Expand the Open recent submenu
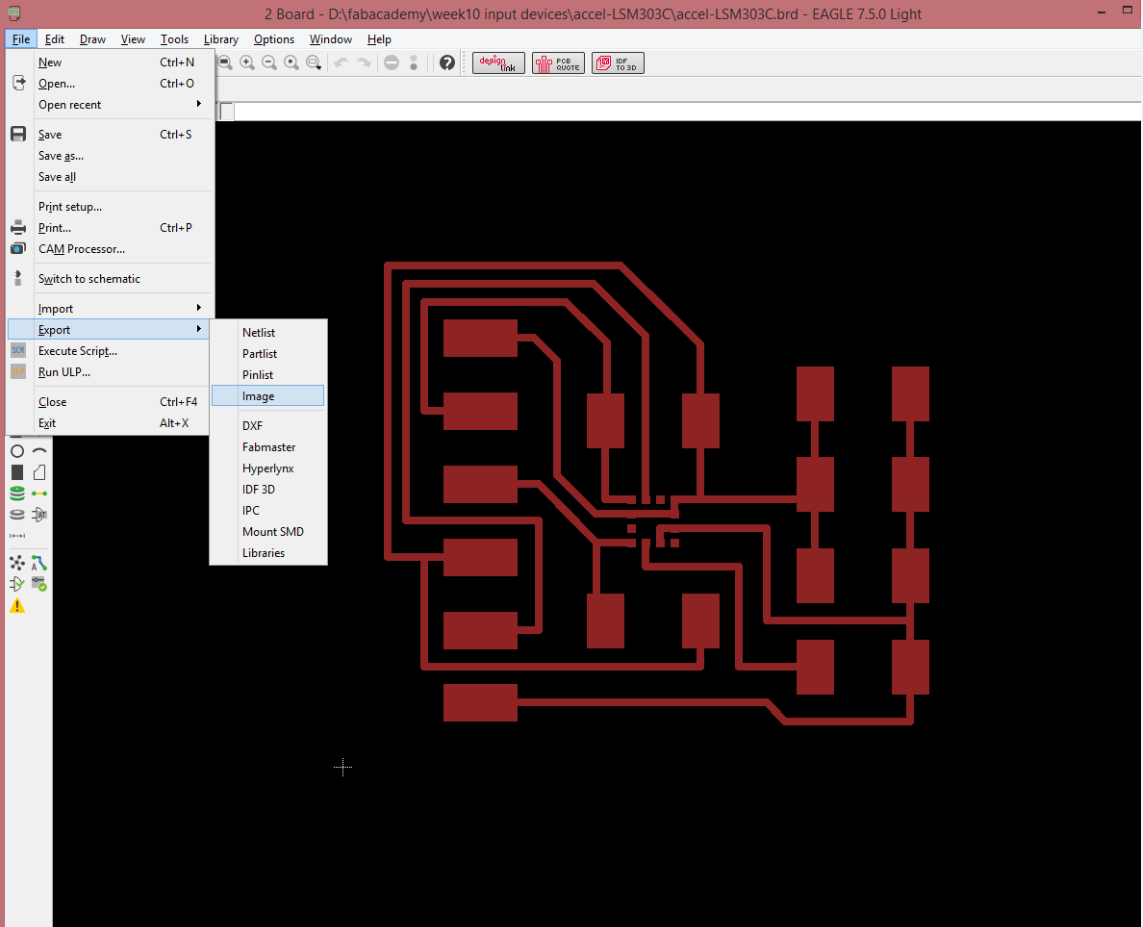 pyautogui.click(x=111, y=105)
